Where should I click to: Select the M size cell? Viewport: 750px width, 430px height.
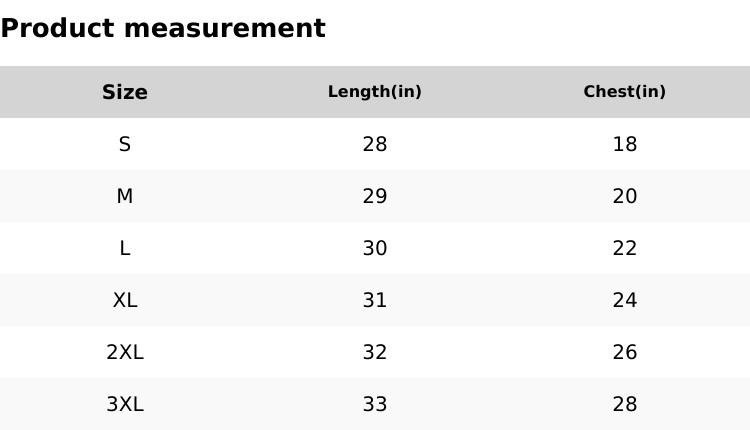coord(125,196)
